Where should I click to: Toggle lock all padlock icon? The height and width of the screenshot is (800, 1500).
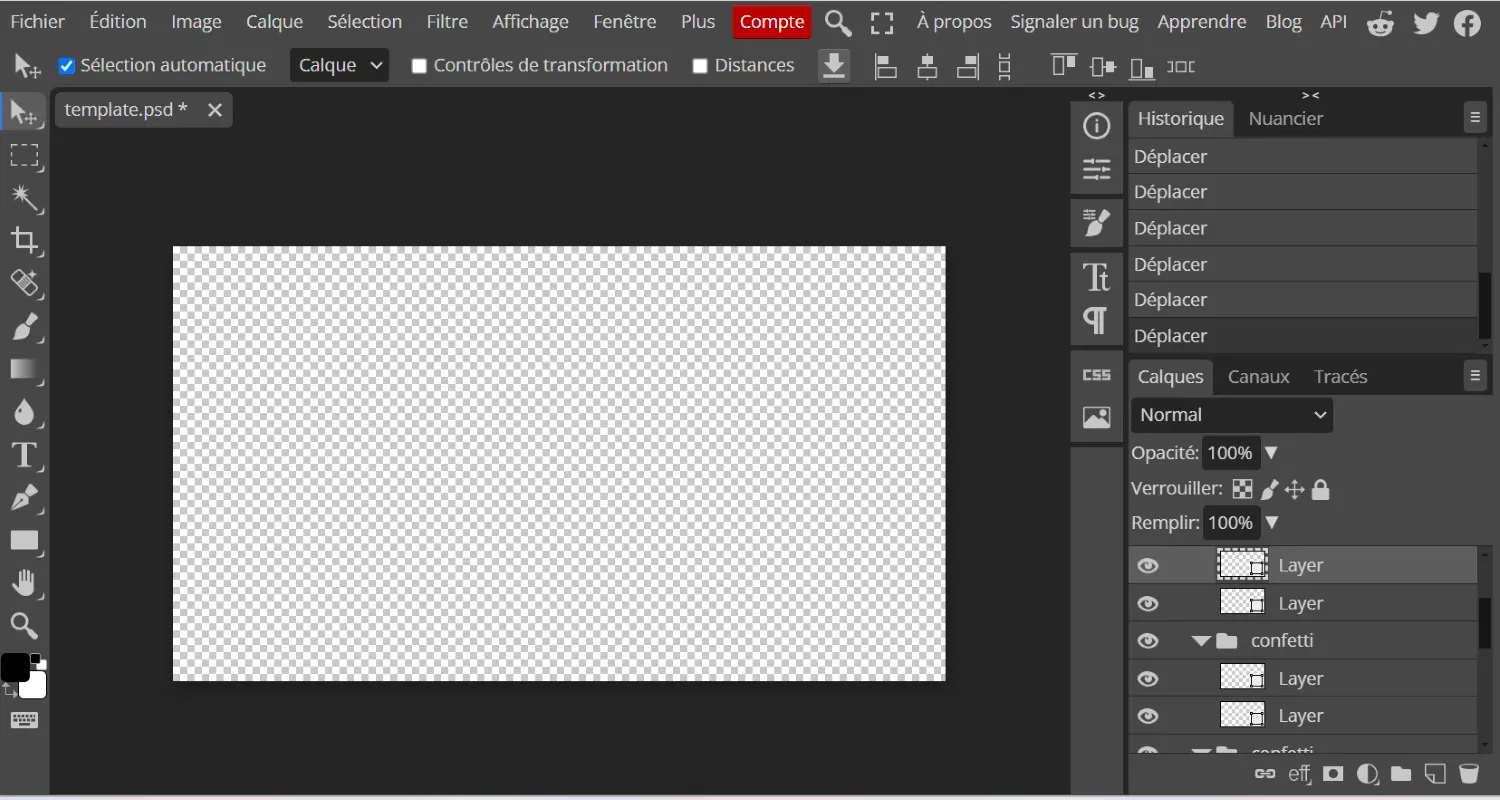(1321, 490)
